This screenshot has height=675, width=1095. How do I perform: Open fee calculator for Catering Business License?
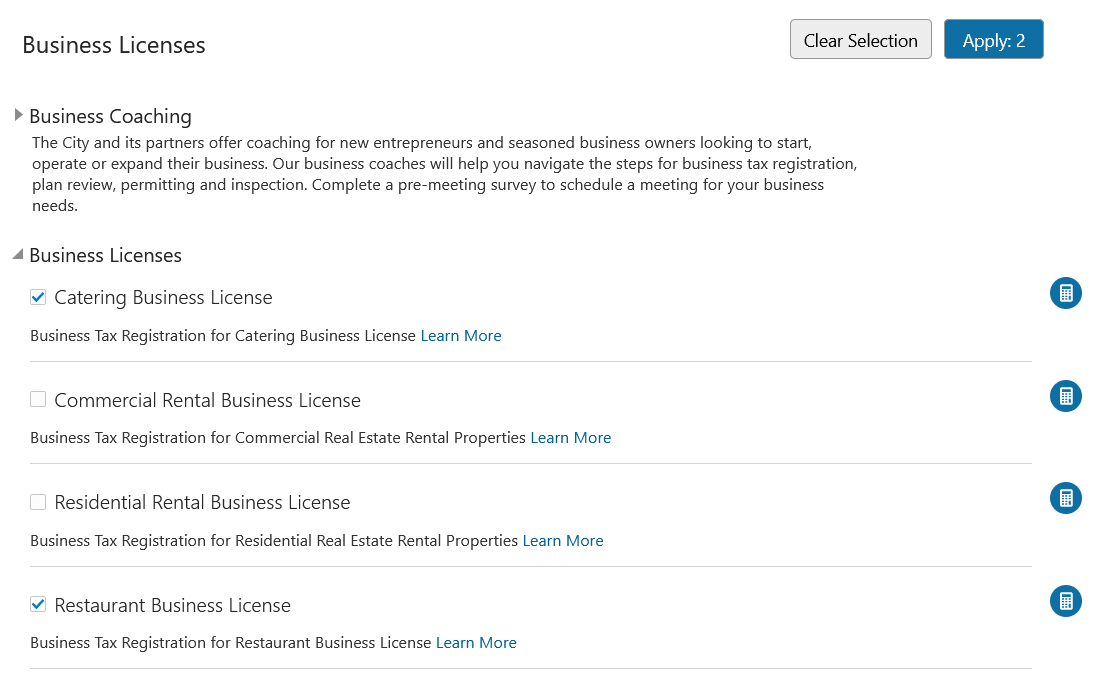coord(1065,293)
